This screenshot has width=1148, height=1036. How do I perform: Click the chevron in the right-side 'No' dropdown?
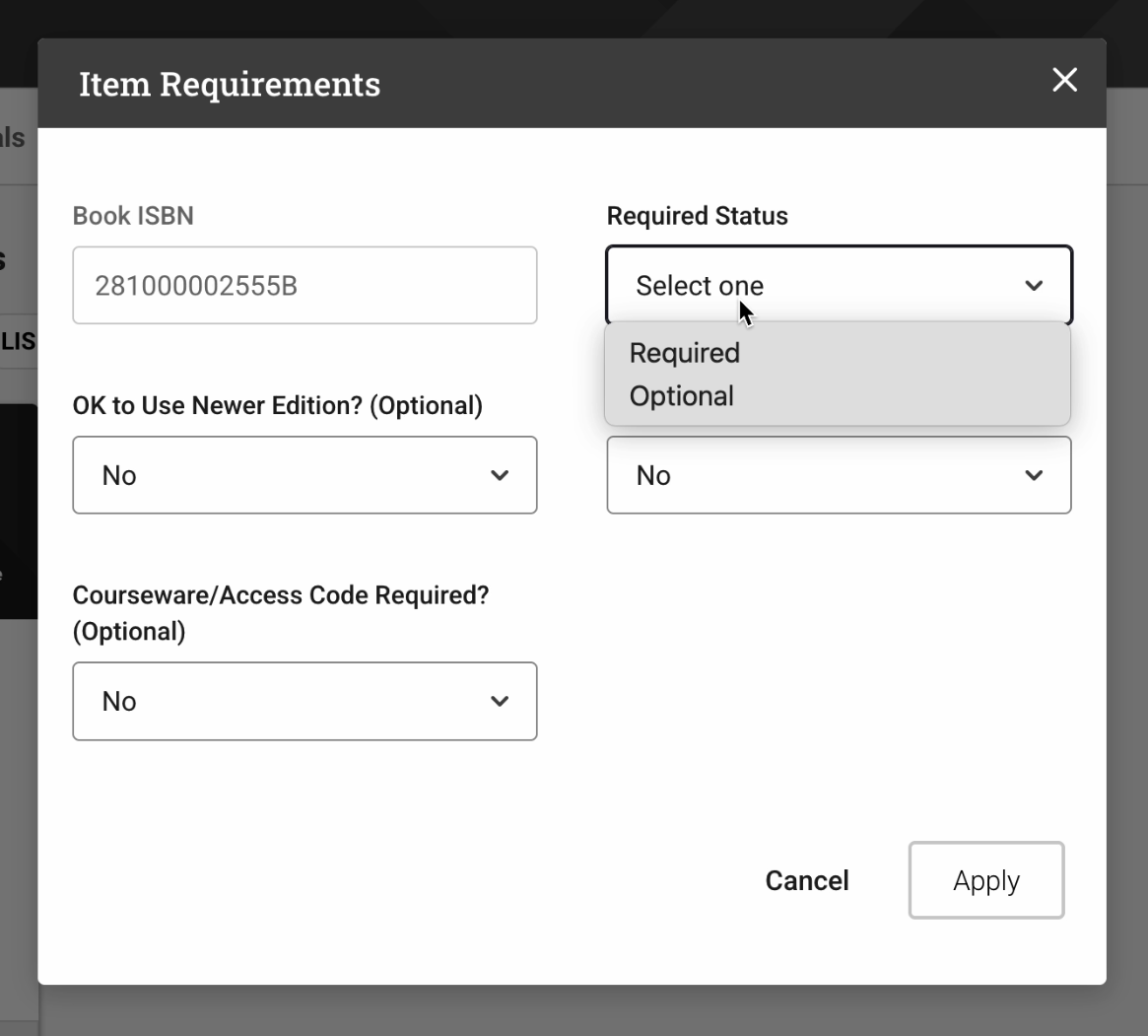tap(1034, 475)
